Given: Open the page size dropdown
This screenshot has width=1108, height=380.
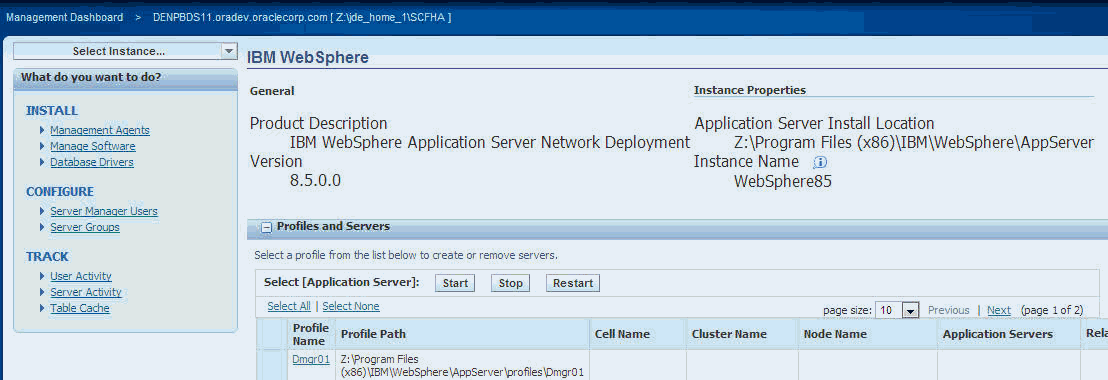Looking at the screenshot, I should point(897,310).
